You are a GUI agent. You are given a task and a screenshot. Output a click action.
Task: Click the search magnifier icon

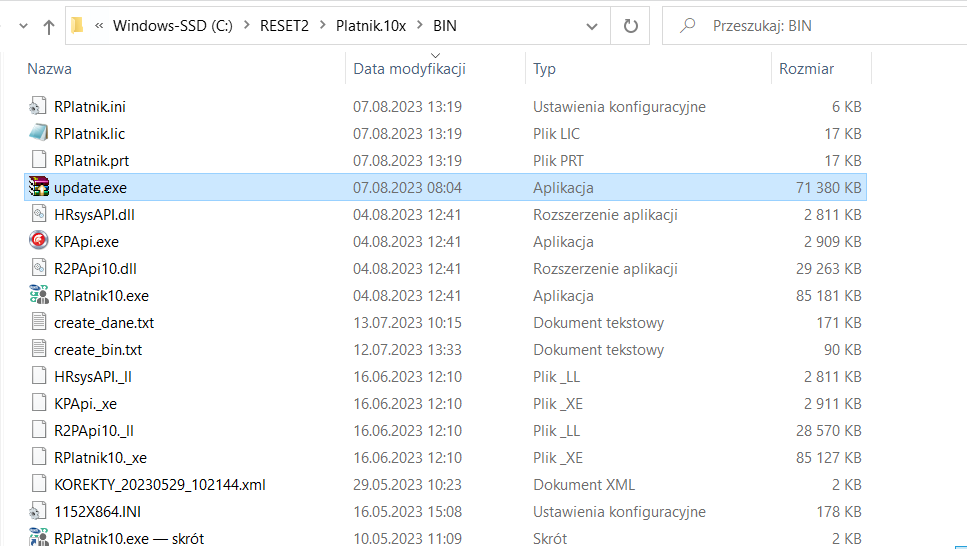pyautogui.click(x=686, y=25)
